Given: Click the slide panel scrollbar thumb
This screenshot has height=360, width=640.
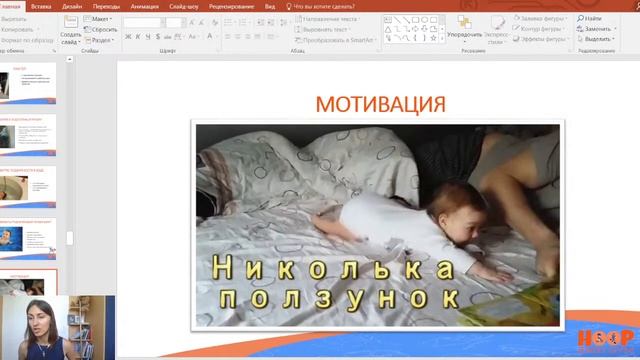Looking at the screenshot, I should (x=70, y=238).
